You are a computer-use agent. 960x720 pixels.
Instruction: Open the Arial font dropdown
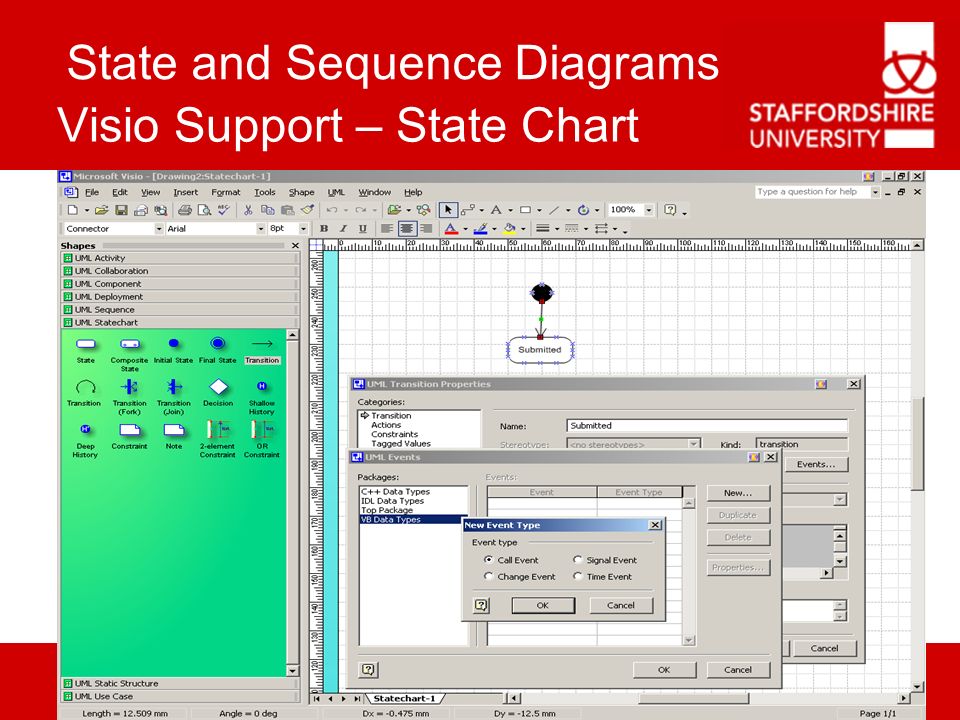tap(261, 228)
